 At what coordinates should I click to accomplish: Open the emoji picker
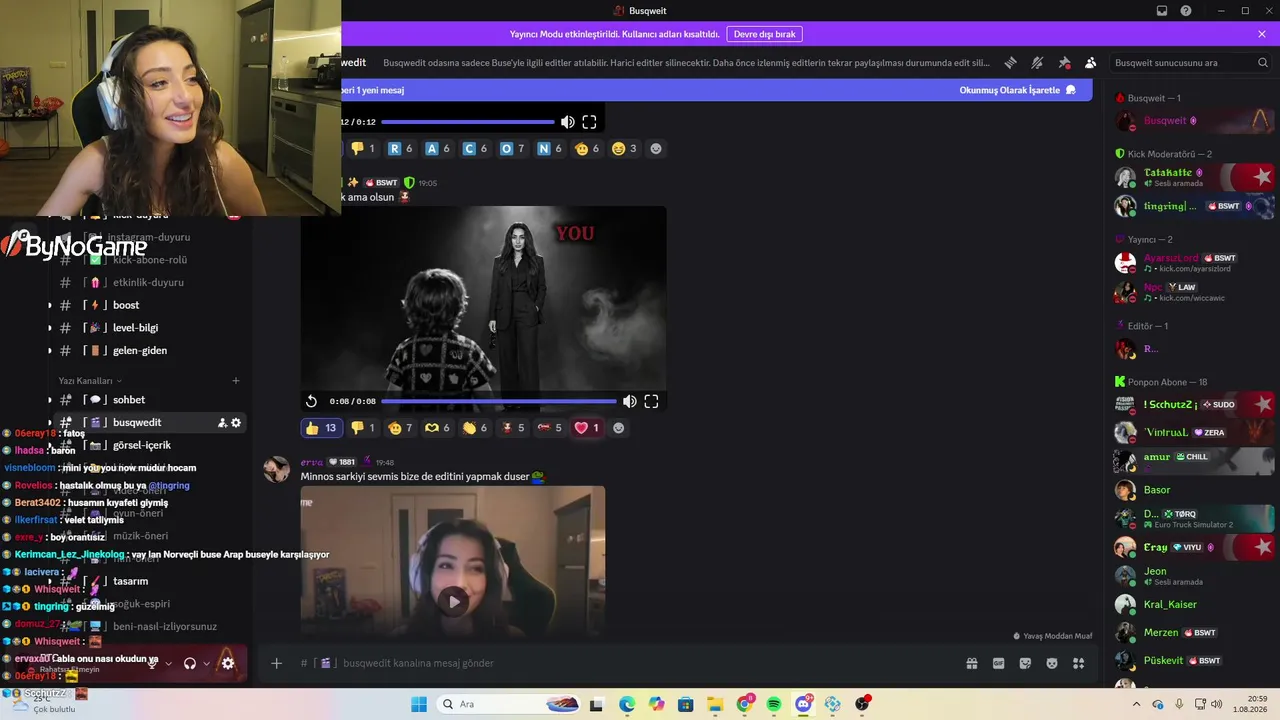1052,663
